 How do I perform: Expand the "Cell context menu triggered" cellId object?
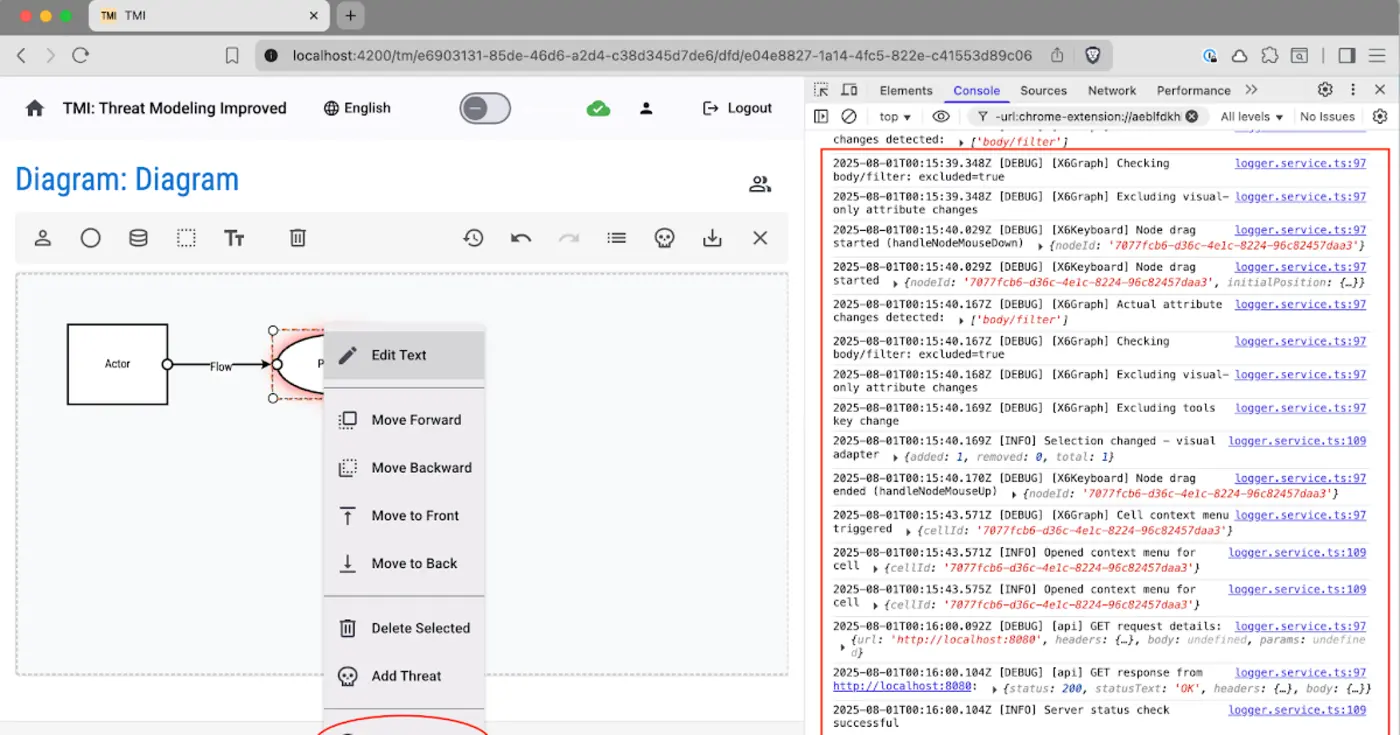(x=907, y=531)
